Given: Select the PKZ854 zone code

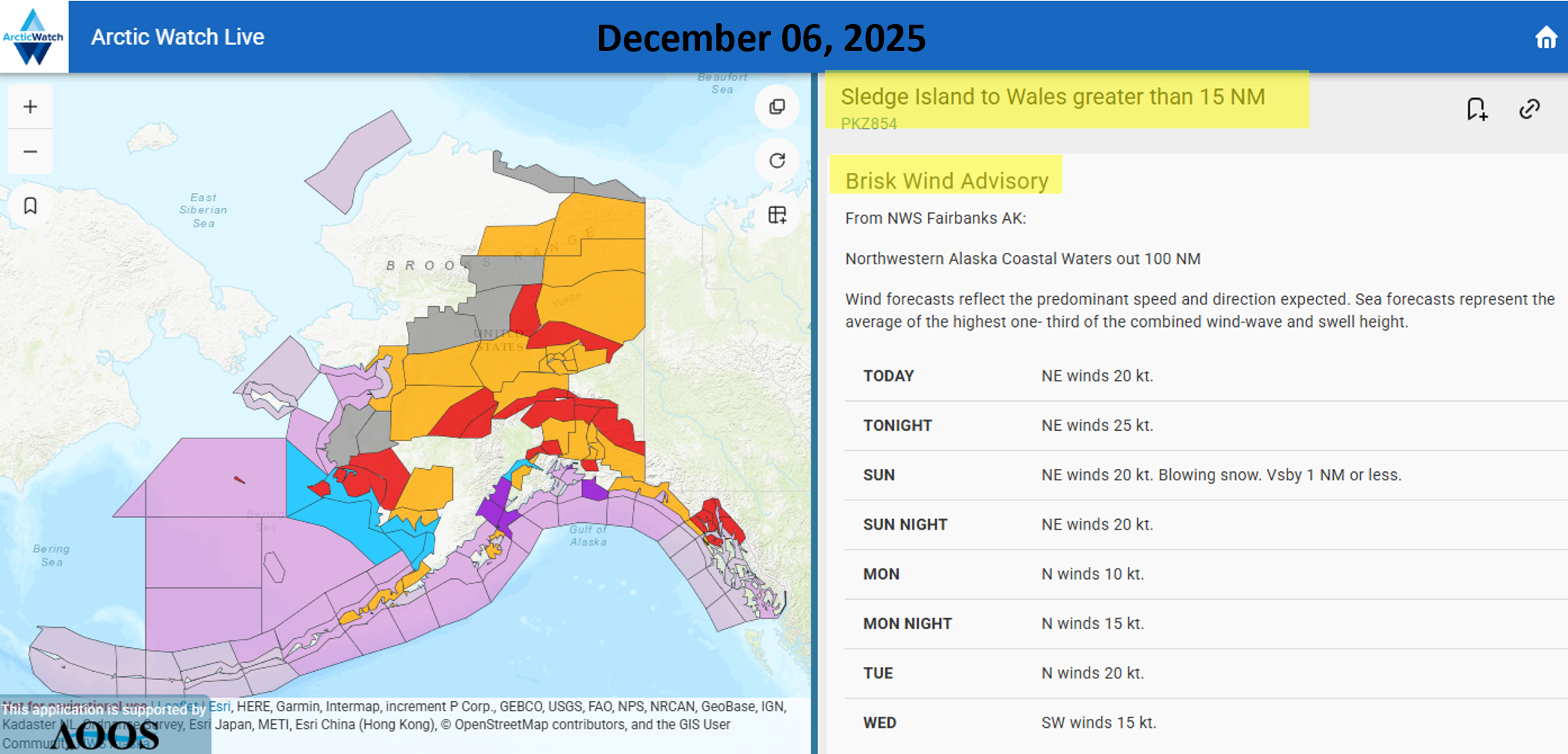Looking at the screenshot, I should coord(868,124).
